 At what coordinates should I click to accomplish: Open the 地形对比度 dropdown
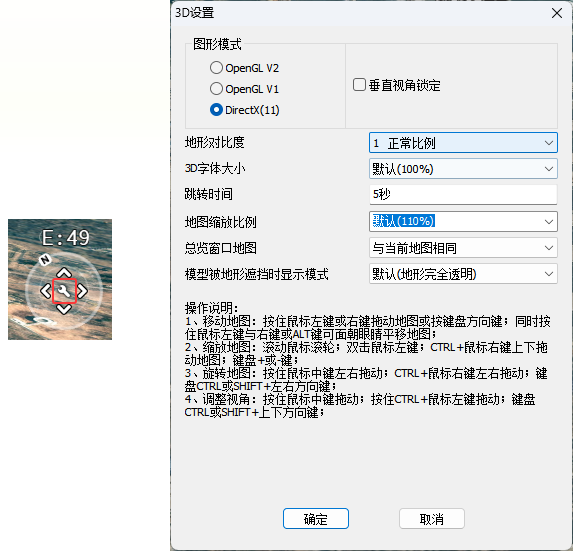pos(463,143)
